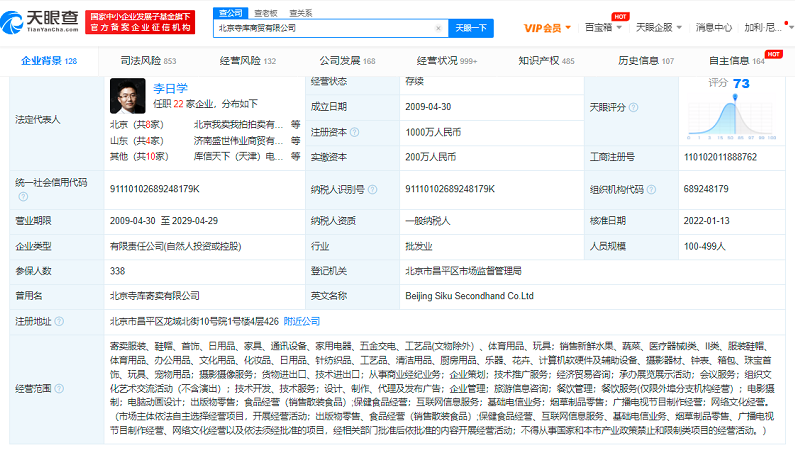Image resolution: width=795 pixels, height=449 pixels.
Task: Open 消息中心 notifications
Action: click(714, 27)
